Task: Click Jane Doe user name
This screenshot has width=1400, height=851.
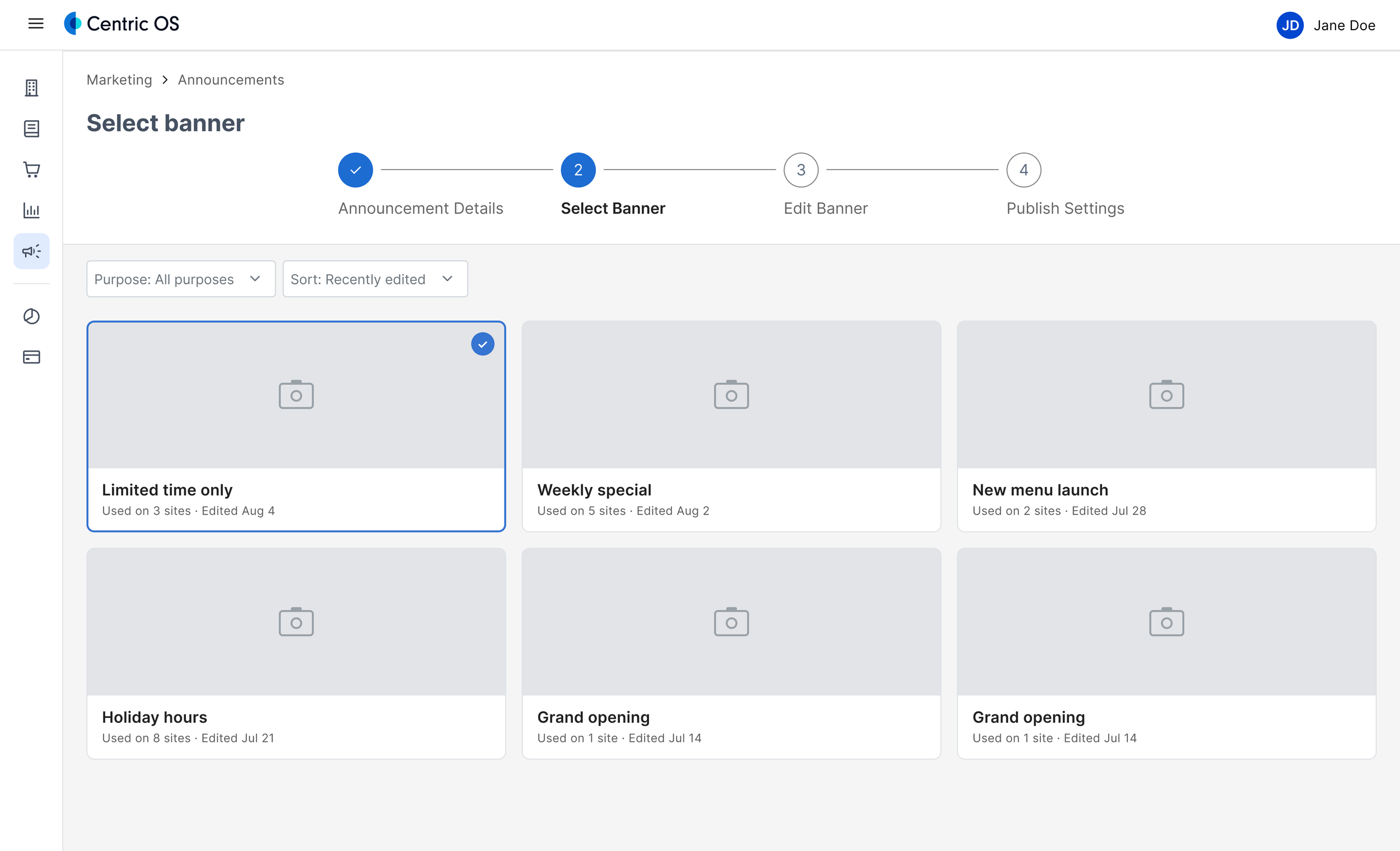Action: (x=1344, y=26)
